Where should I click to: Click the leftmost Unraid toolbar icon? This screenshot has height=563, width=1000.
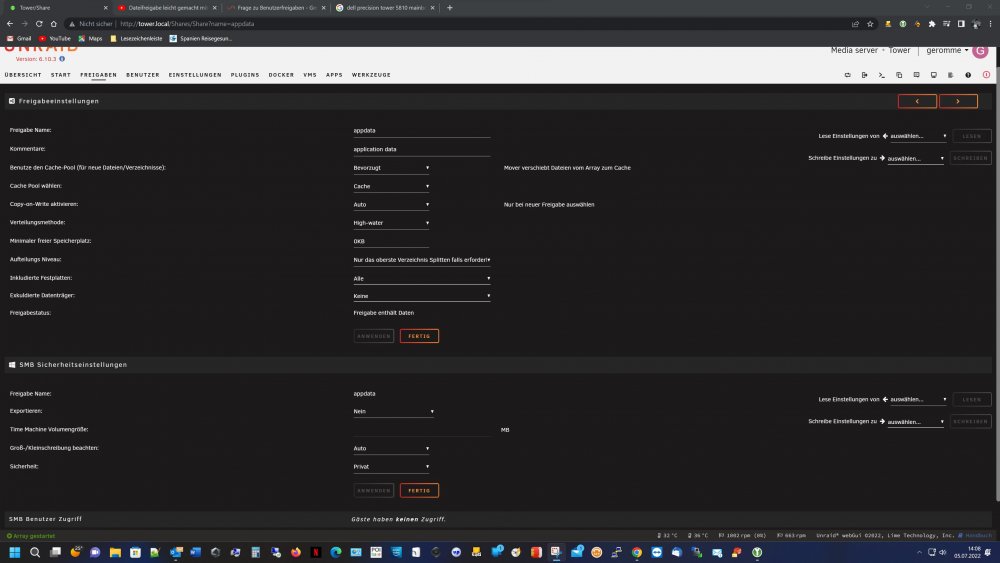point(848,75)
